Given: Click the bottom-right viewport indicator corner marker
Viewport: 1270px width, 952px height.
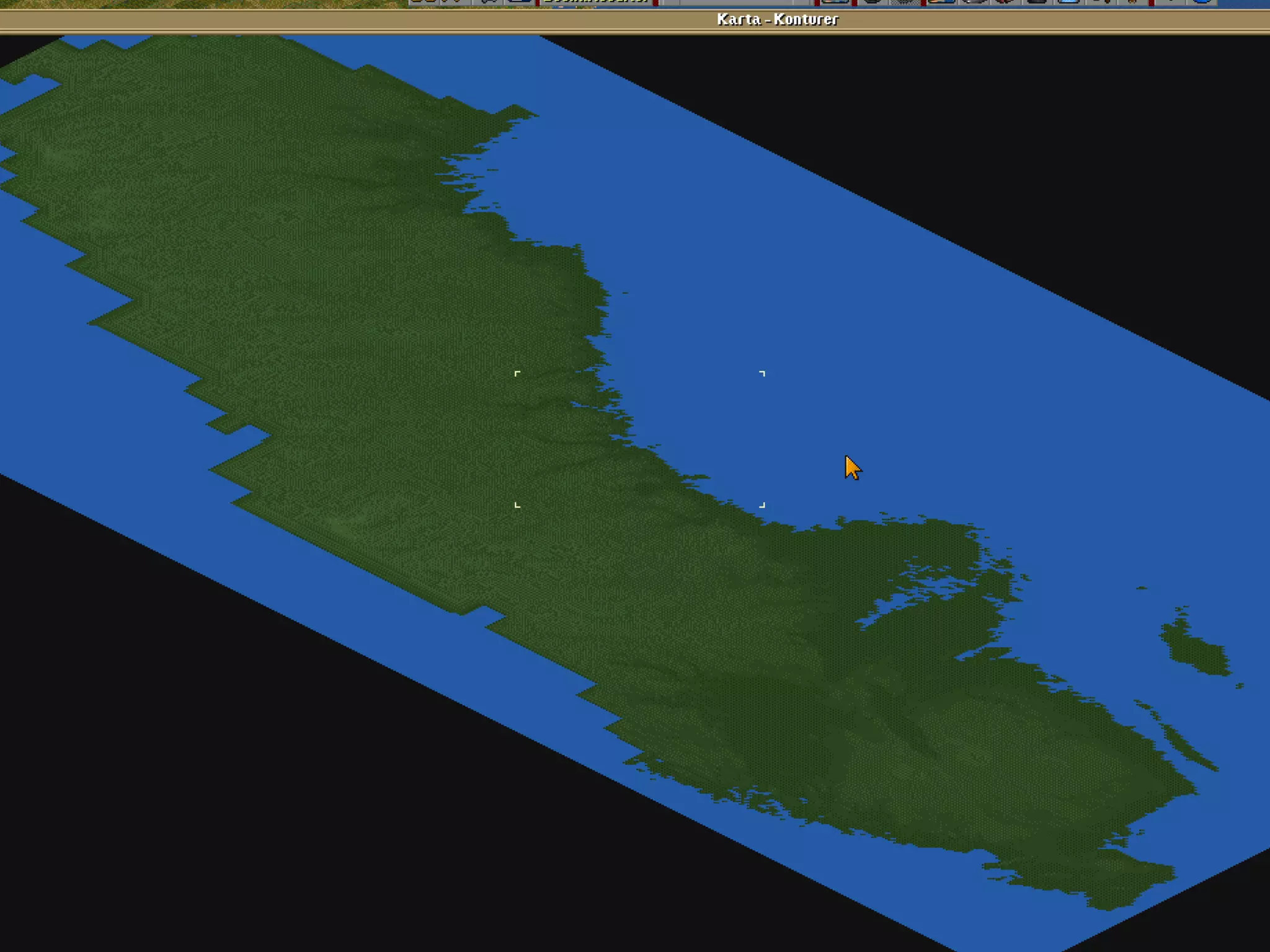Looking at the screenshot, I should point(762,505).
